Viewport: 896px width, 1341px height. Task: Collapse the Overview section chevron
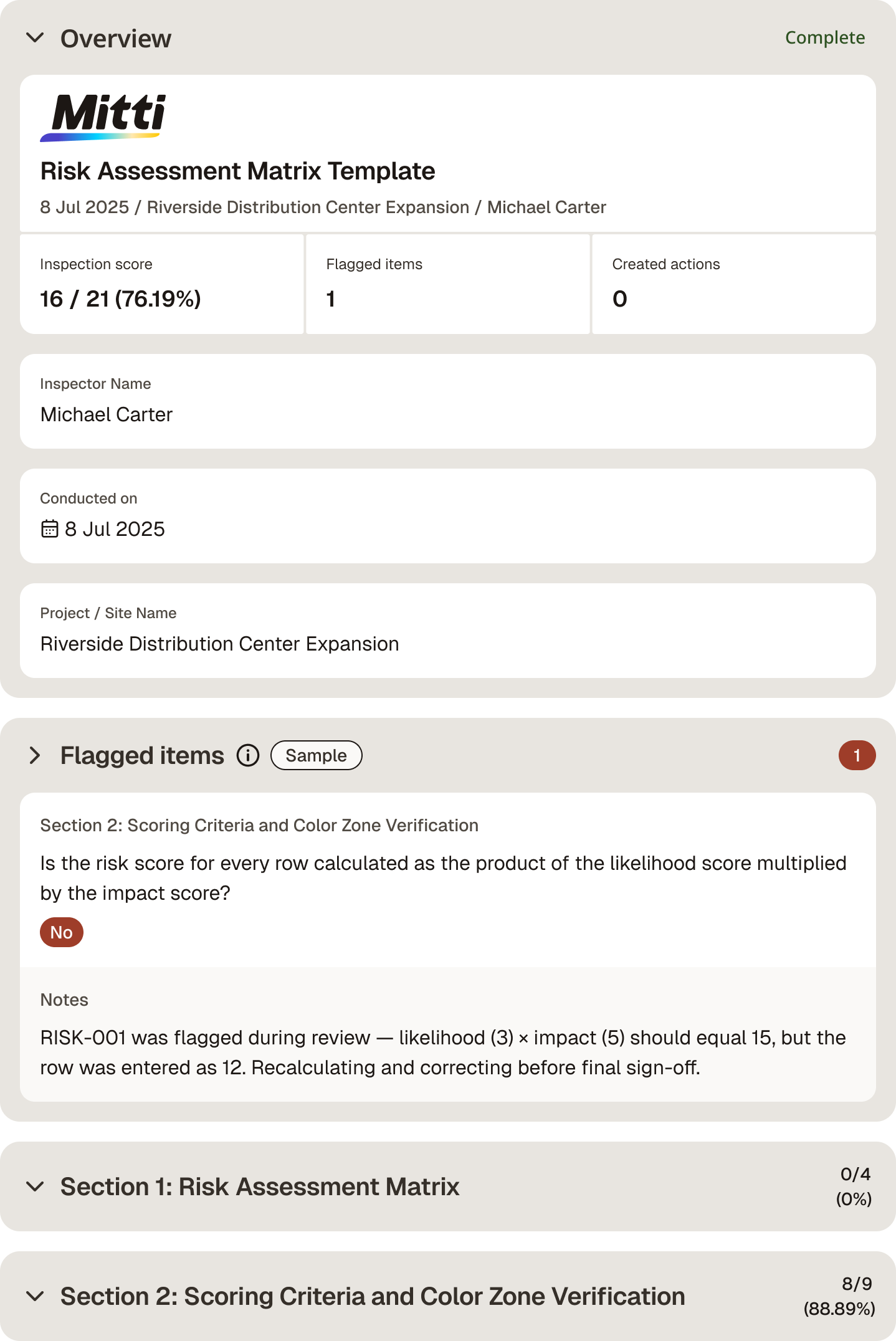coord(36,38)
